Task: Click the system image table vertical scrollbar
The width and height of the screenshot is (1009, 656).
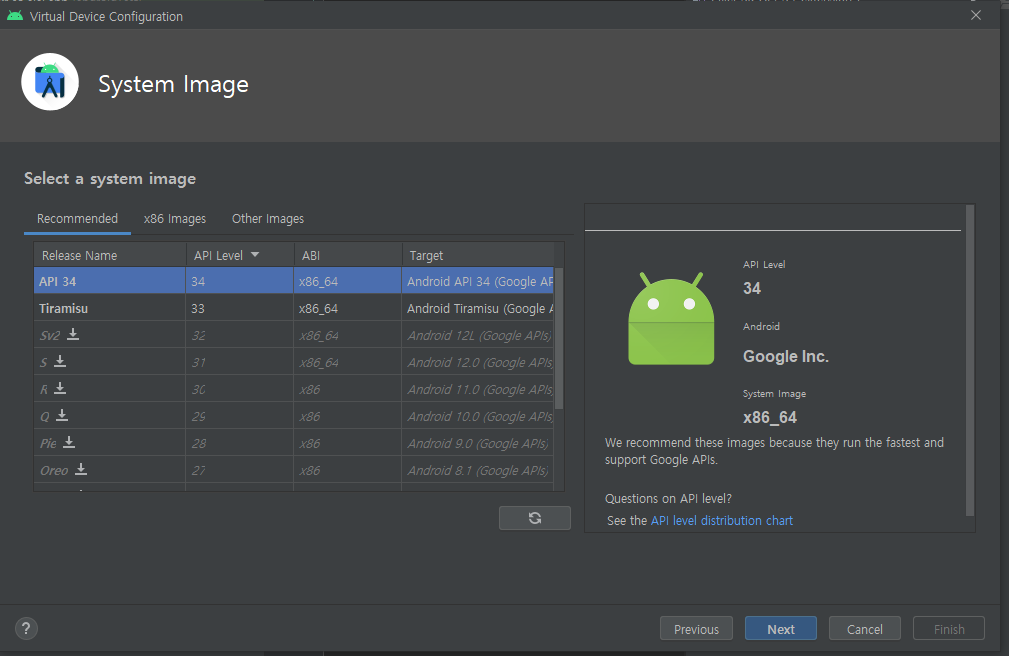Action: point(559,338)
